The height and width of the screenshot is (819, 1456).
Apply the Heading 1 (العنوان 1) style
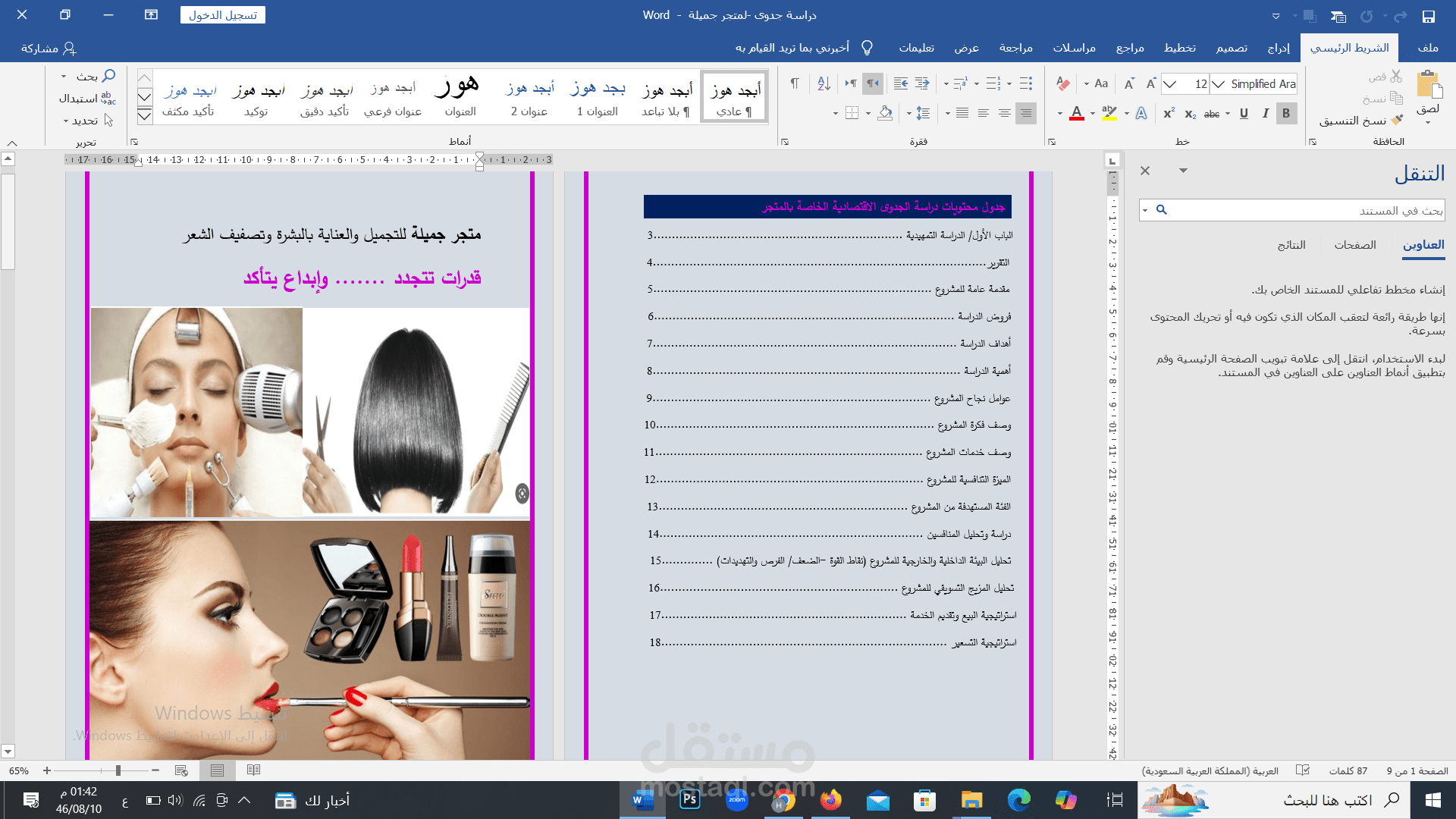coord(598,97)
